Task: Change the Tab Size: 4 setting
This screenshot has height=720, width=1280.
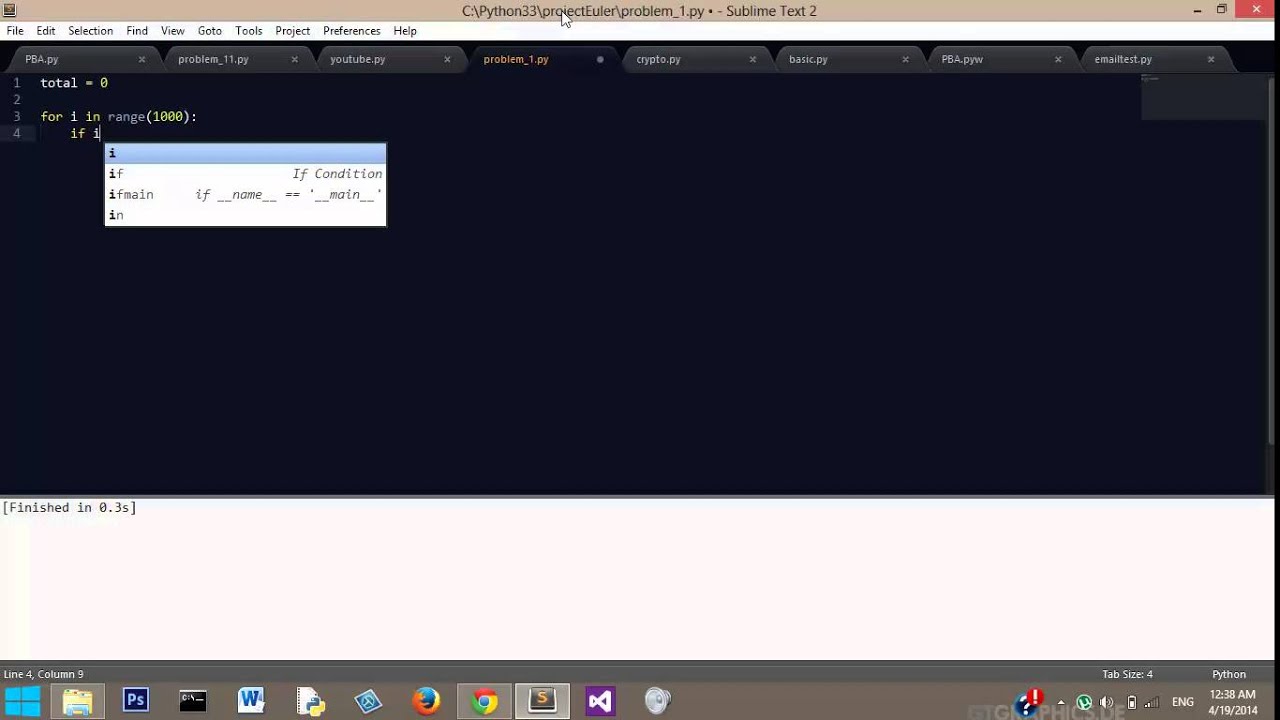Action: 1127,675
